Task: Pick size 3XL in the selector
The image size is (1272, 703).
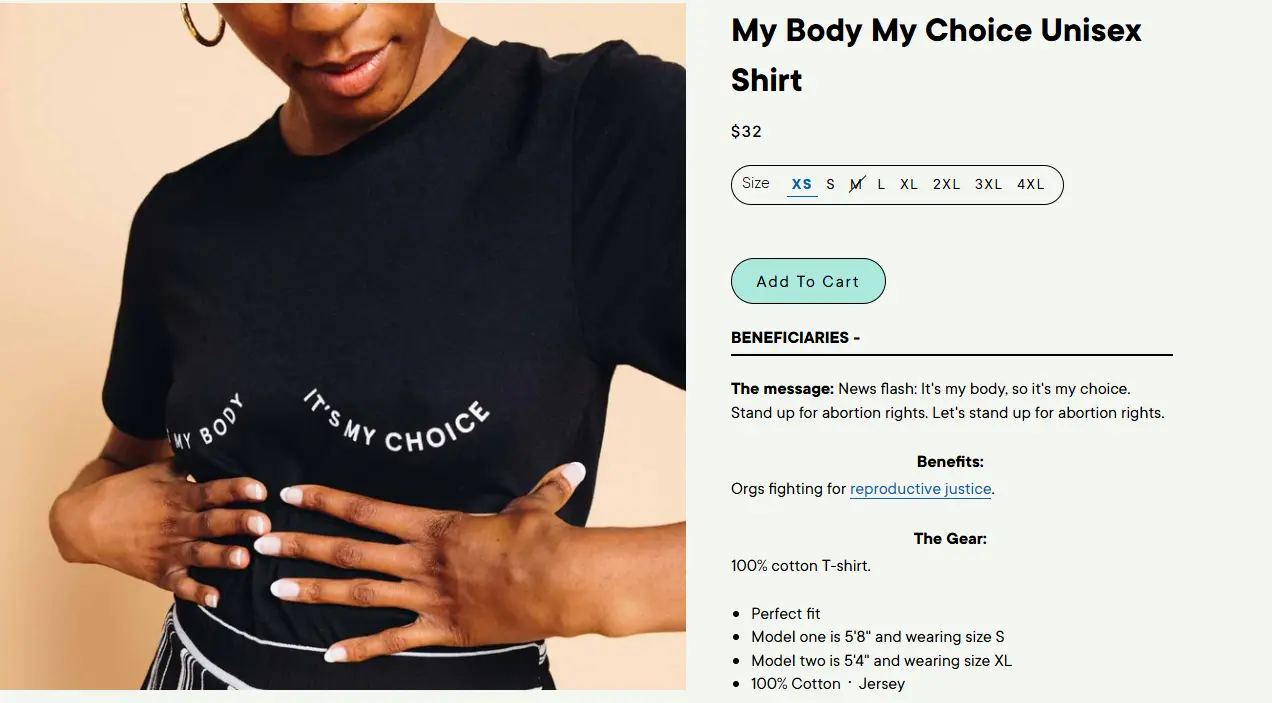Action: coord(988,184)
